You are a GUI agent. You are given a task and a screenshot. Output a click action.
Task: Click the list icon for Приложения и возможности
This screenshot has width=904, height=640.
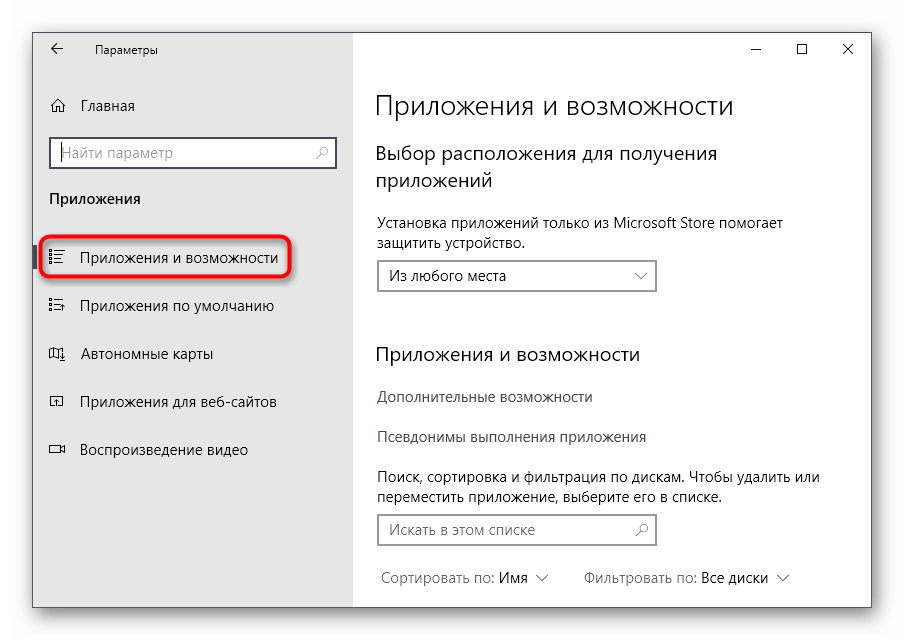pos(57,258)
